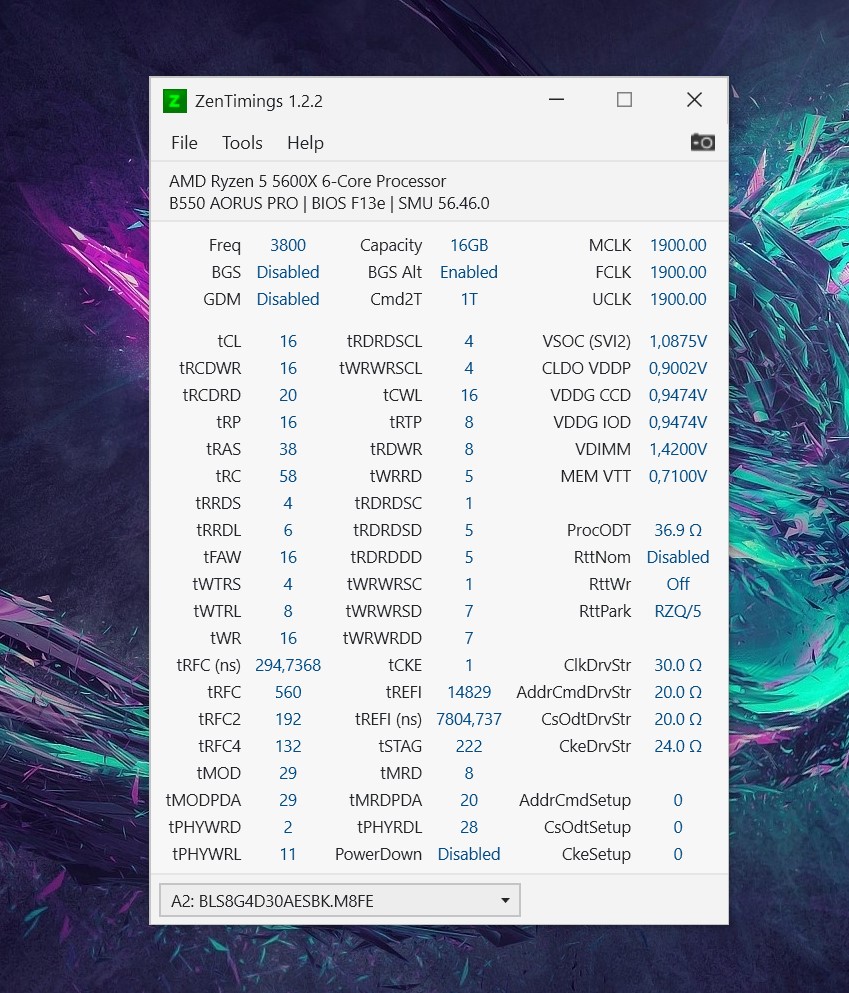Open the Tools menu

[242, 142]
